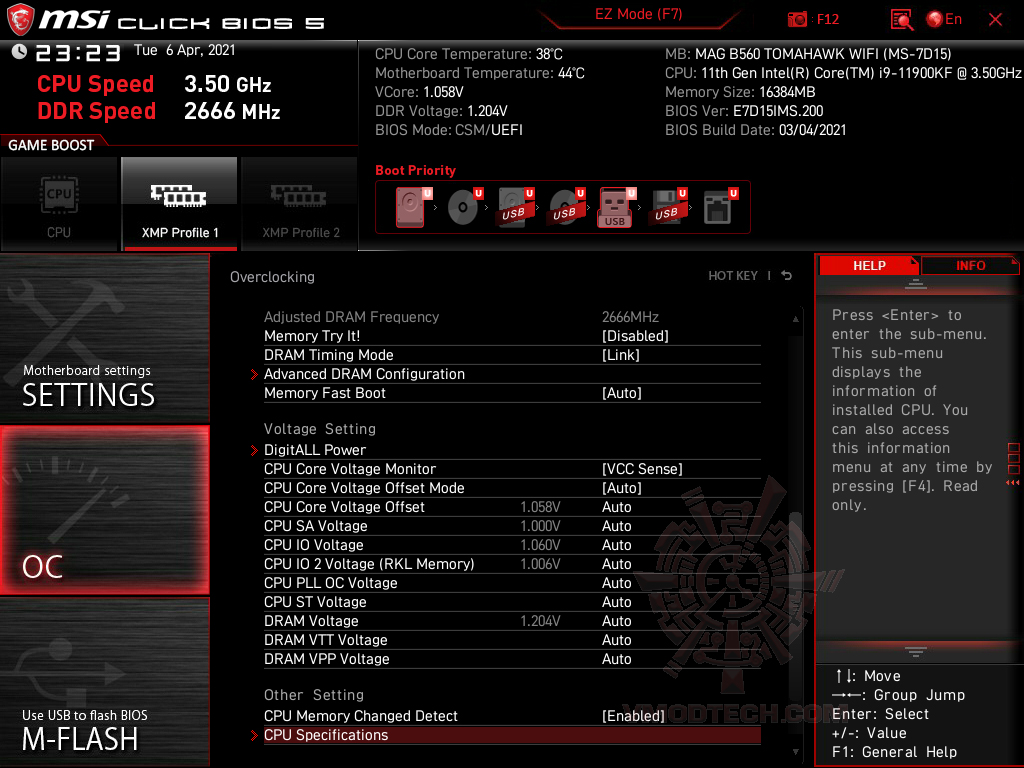Click the help panel bottom grip handle
Viewport: 1024px width, 768px height.
pos(916,651)
